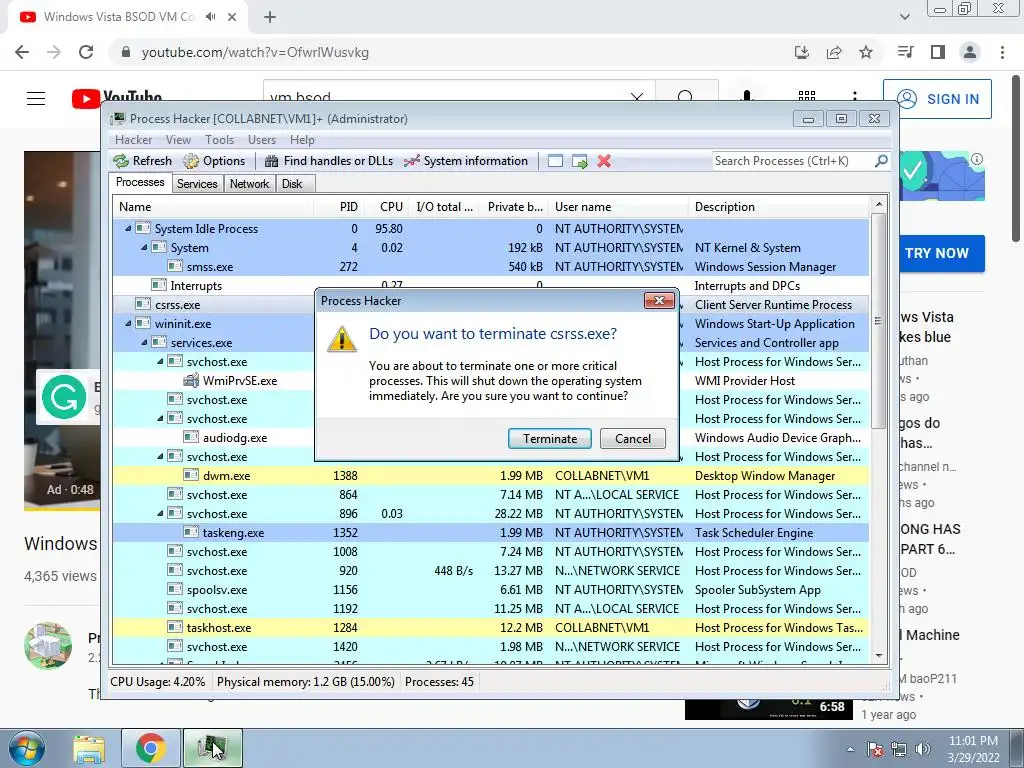Toggle Chrome side panel icon
This screenshot has width=1024, height=768.
tap(938, 52)
